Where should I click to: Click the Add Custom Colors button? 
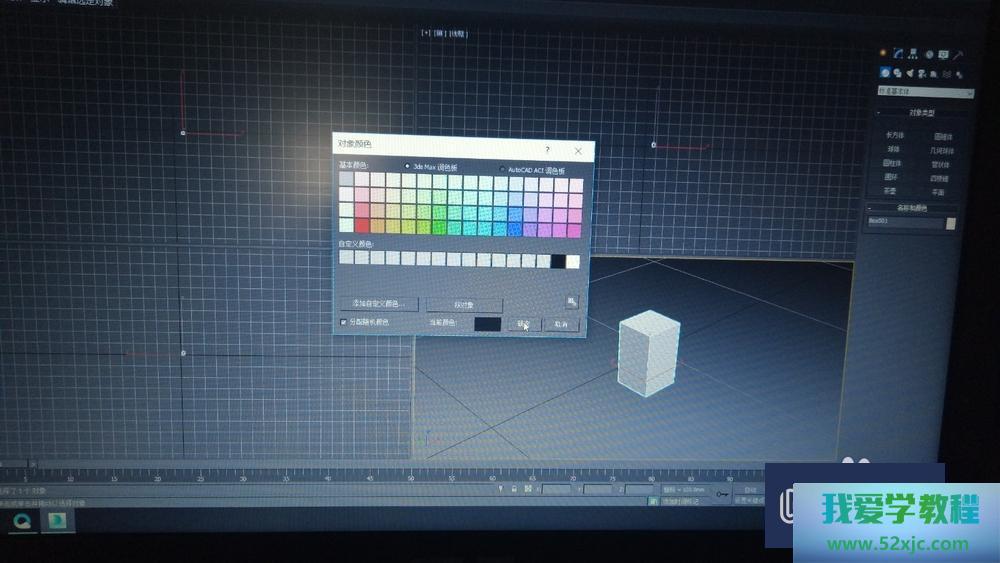pyautogui.click(x=378, y=303)
